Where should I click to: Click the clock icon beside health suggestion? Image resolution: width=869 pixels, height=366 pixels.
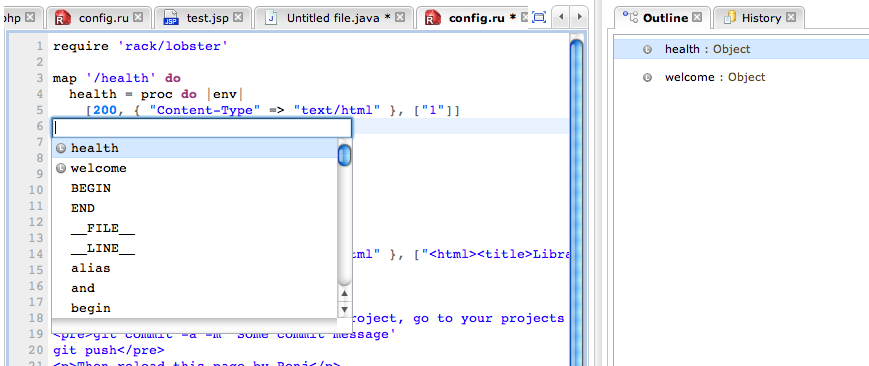pyautogui.click(x=62, y=149)
